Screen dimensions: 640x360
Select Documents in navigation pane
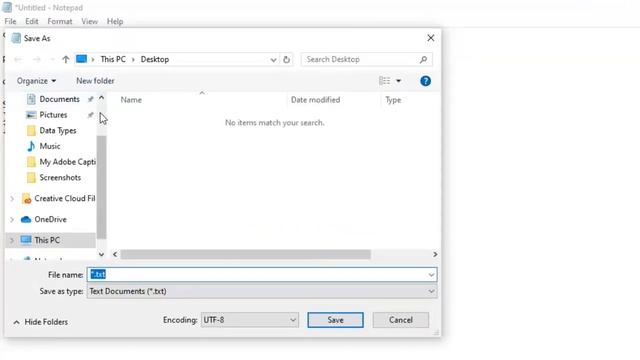coord(60,99)
